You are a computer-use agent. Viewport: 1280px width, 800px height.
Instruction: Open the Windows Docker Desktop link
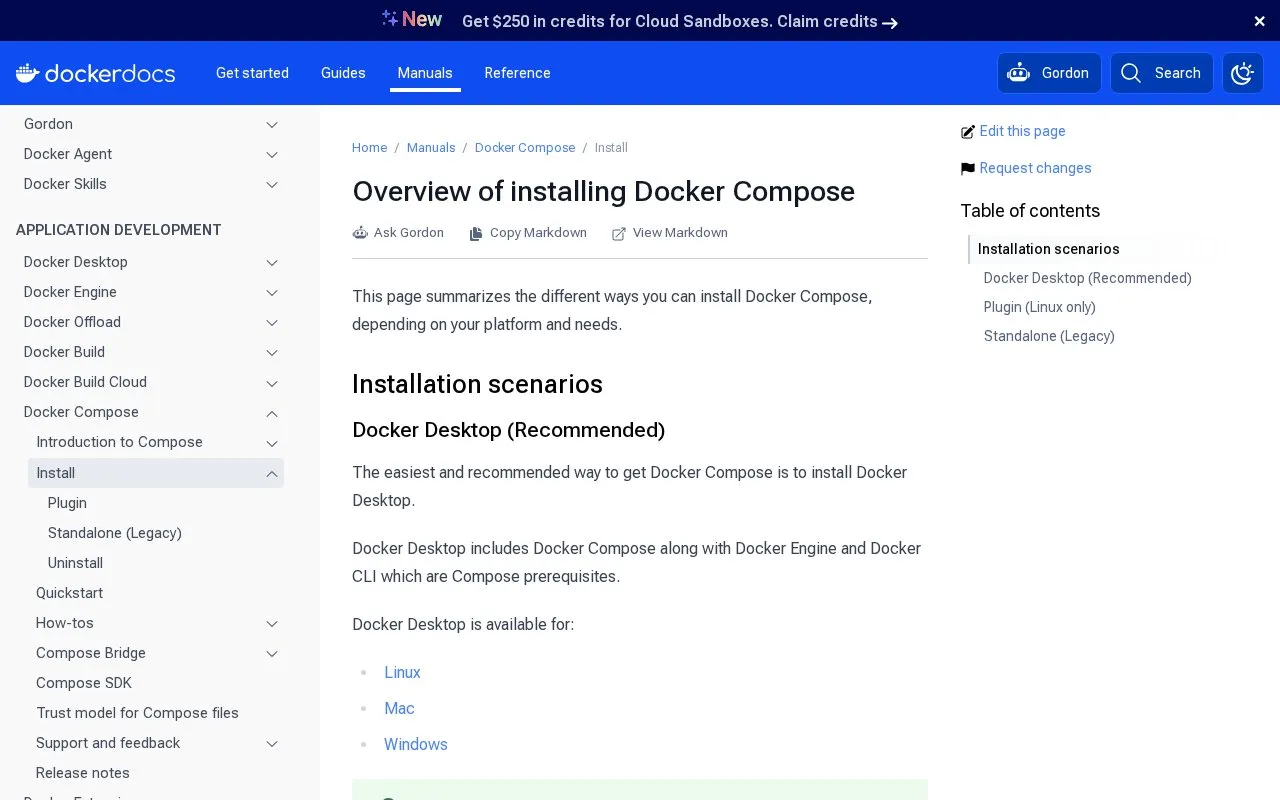[416, 745]
